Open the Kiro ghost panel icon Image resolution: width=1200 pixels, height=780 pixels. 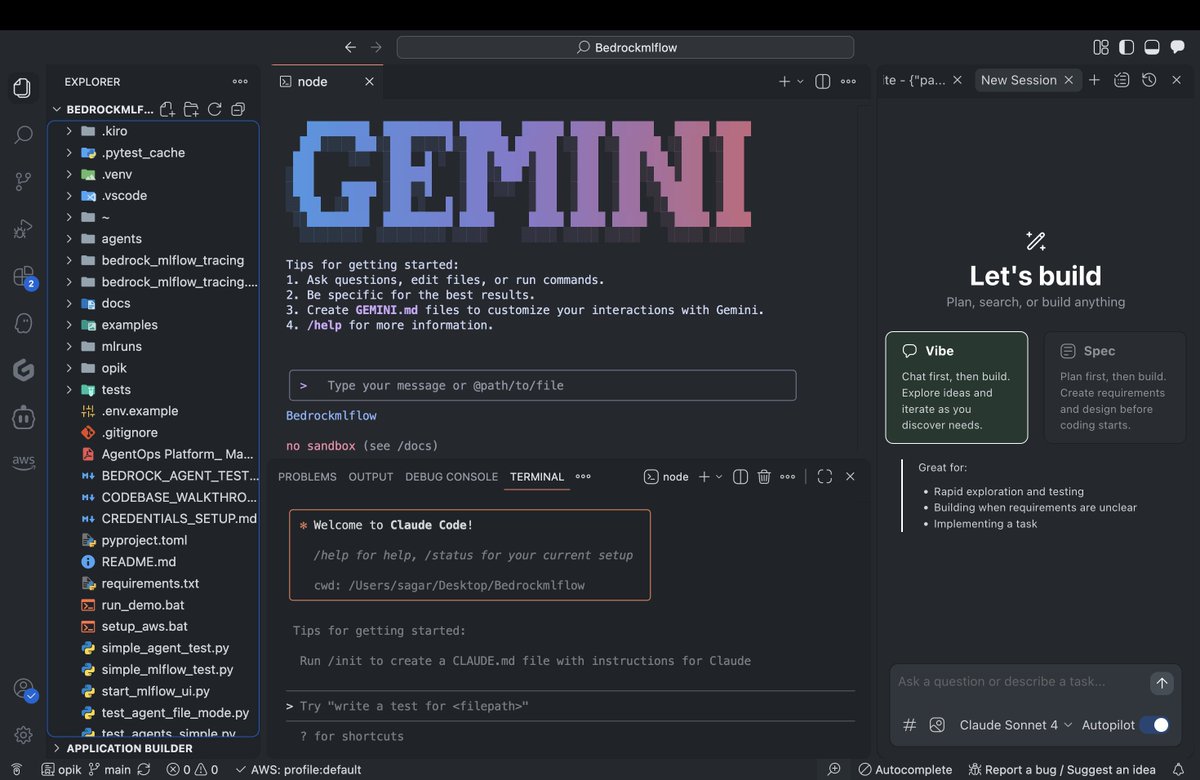(x=23, y=323)
